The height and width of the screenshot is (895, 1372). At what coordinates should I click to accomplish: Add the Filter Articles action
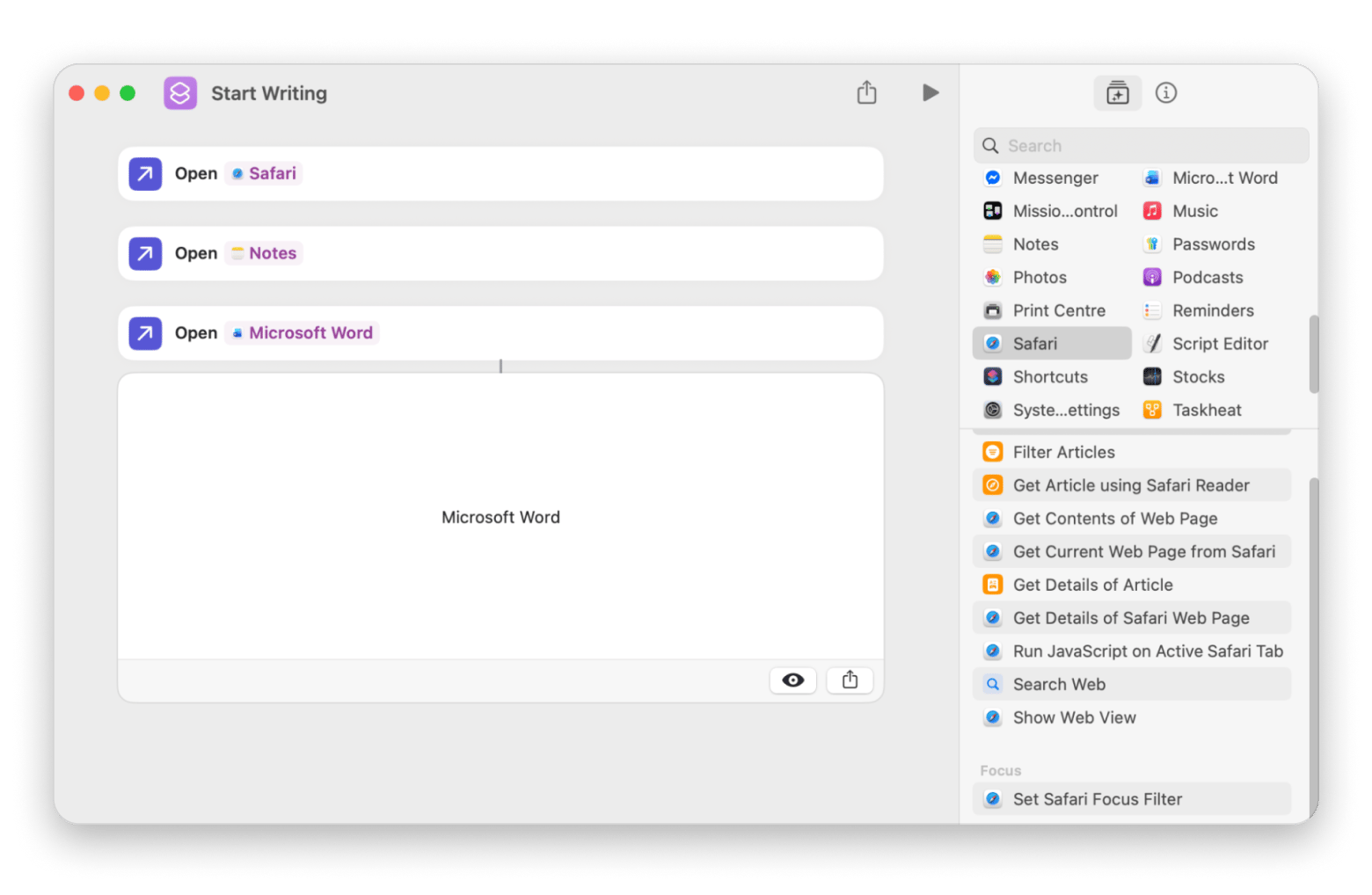point(1132,452)
